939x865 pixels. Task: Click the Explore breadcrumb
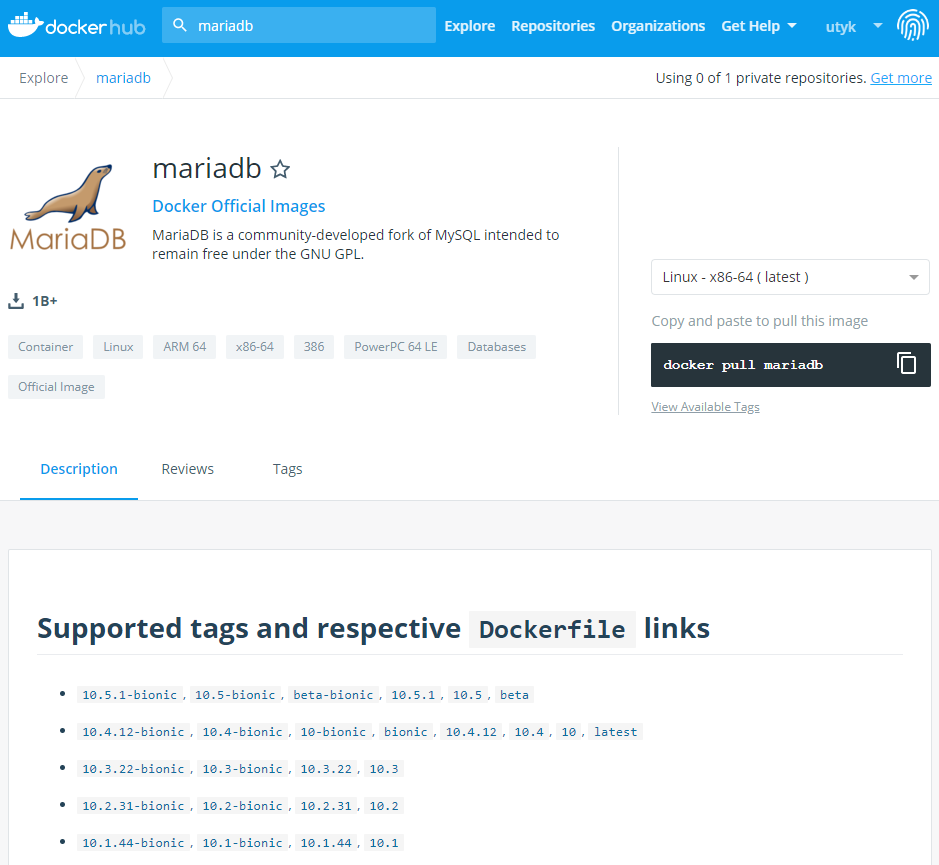click(x=44, y=78)
